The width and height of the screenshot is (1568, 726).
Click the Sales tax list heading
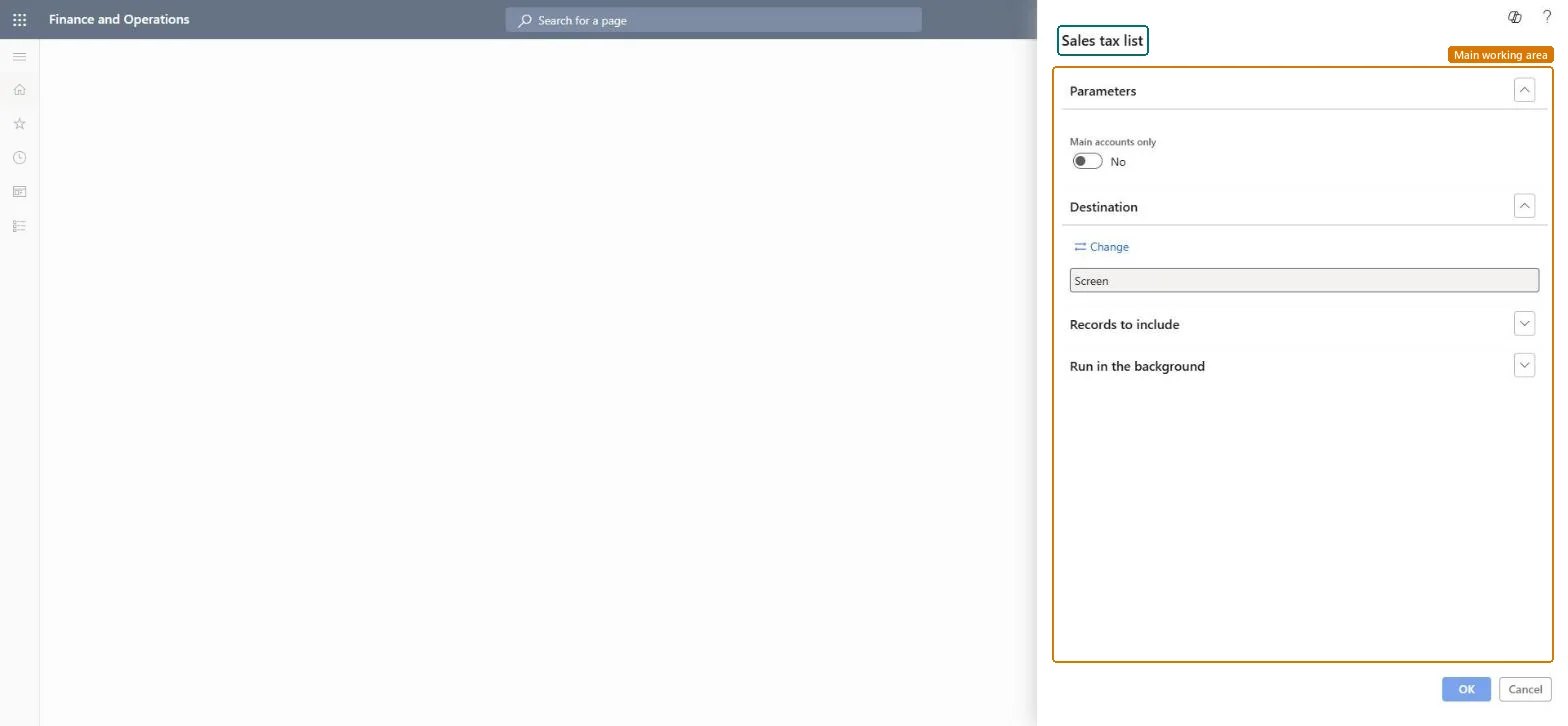point(1103,41)
